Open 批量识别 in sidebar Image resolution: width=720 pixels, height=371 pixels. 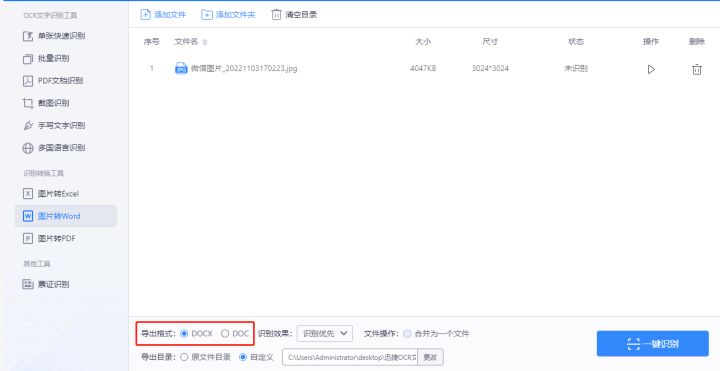(x=65, y=58)
